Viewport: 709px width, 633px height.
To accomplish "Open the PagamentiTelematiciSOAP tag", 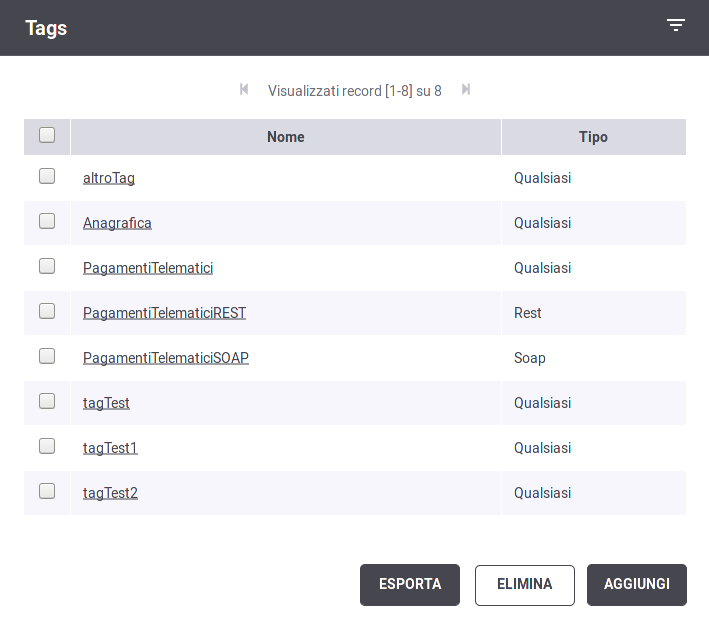I will click(166, 358).
